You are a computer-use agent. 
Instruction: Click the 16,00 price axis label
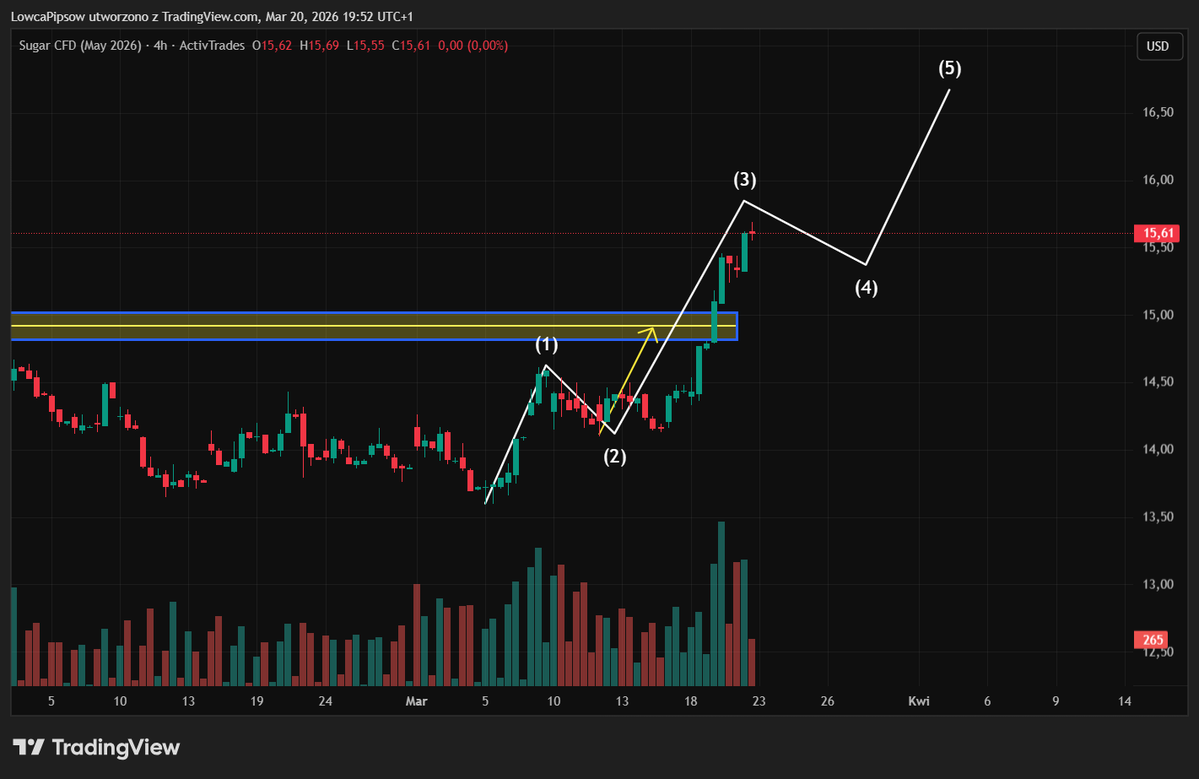1158,180
